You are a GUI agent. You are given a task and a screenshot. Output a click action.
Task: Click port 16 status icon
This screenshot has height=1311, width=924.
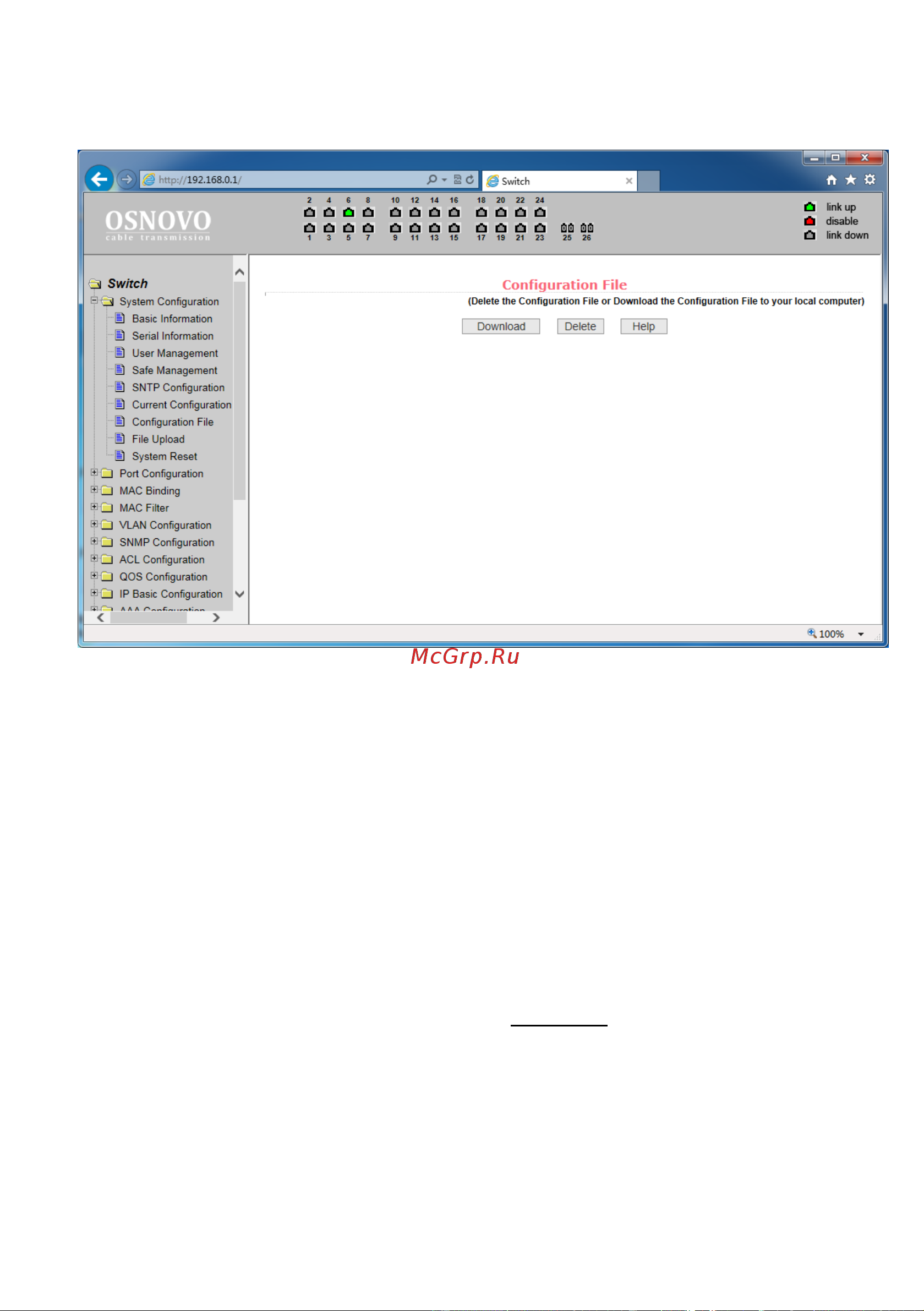click(x=454, y=212)
